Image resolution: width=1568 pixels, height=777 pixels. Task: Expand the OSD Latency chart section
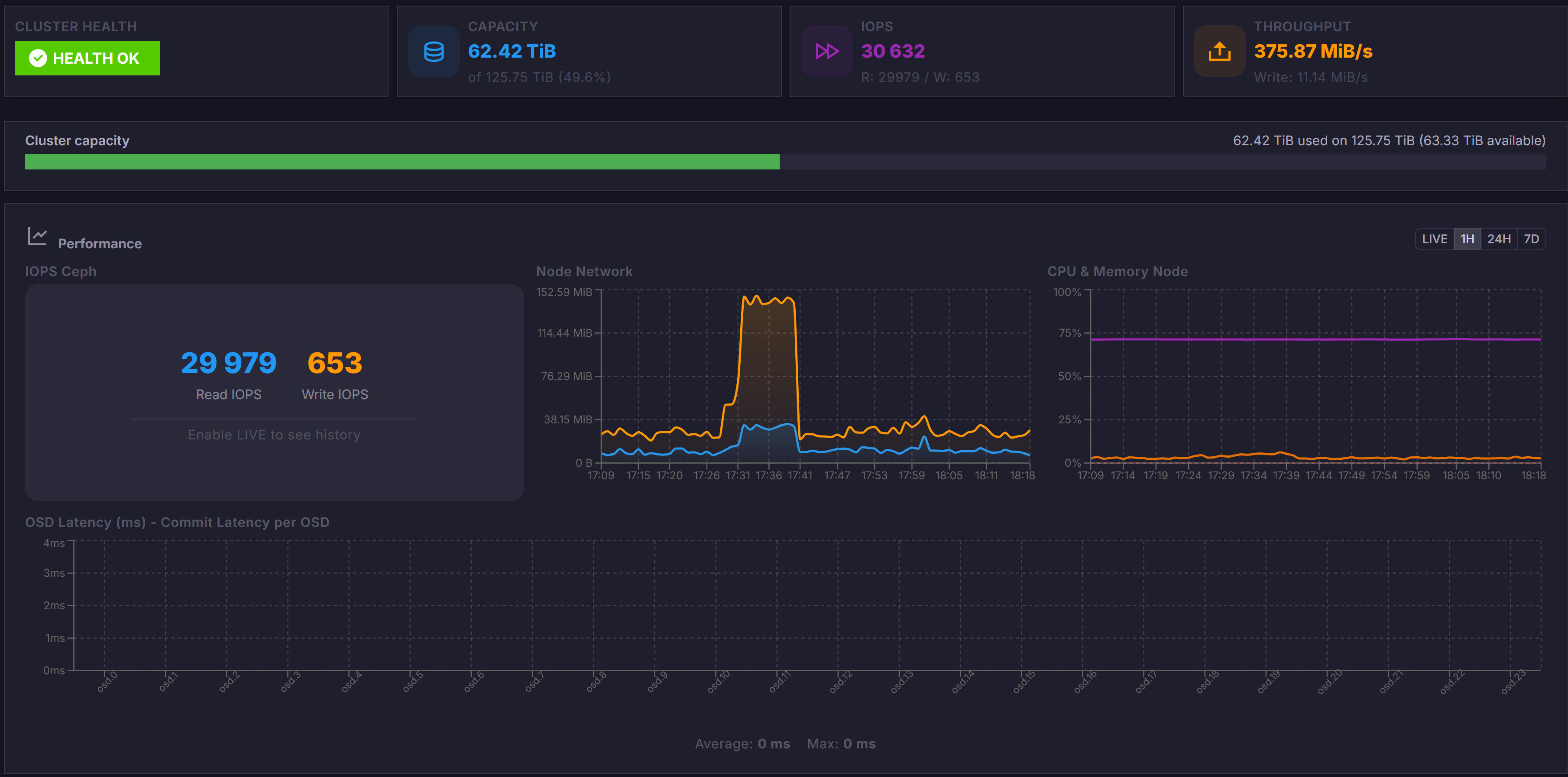pyautogui.click(x=177, y=523)
